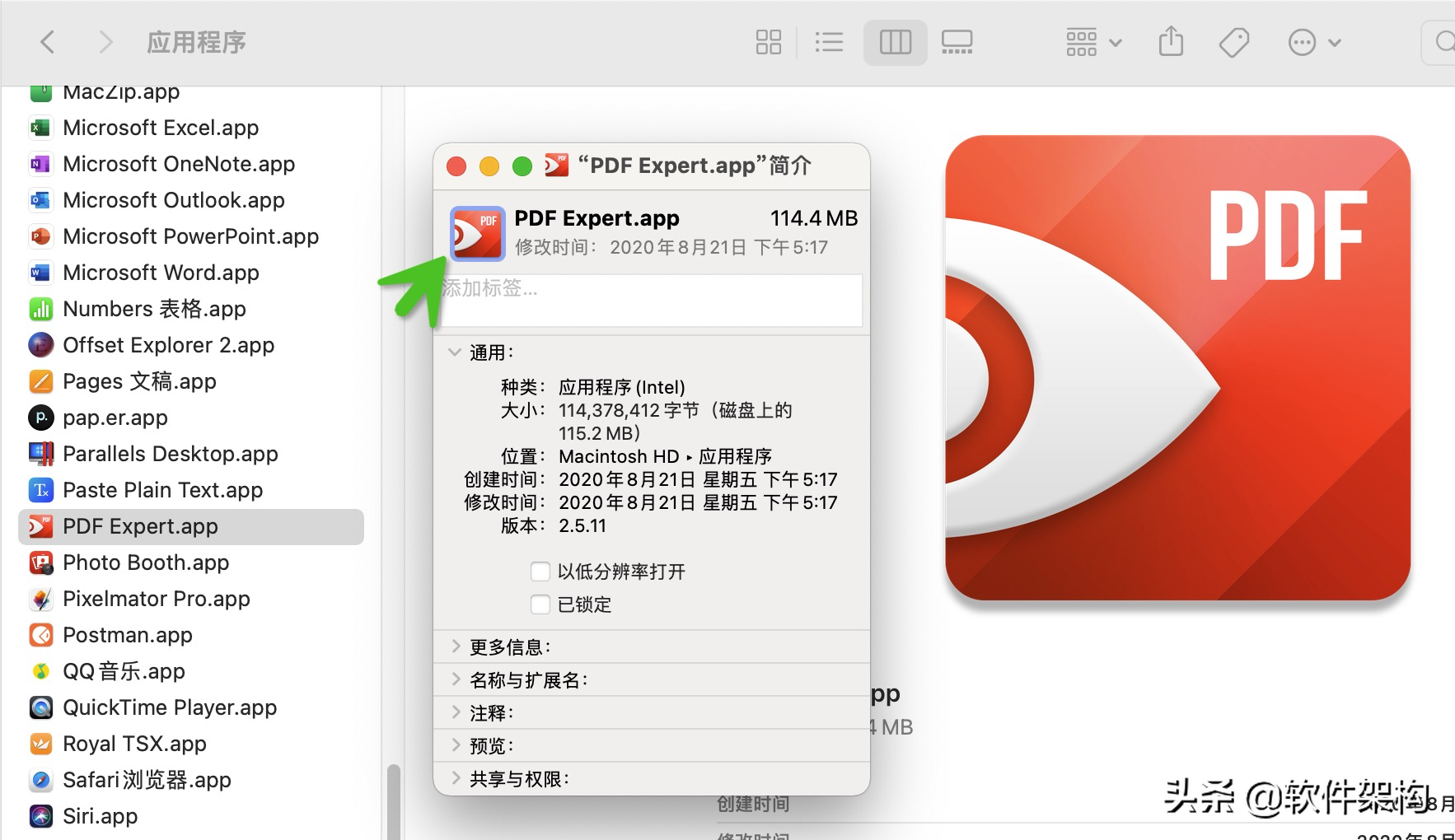The height and width of the screenshot is (840, 1455).
Task: Click the Finder search icon
Action: click(1444, 42)
